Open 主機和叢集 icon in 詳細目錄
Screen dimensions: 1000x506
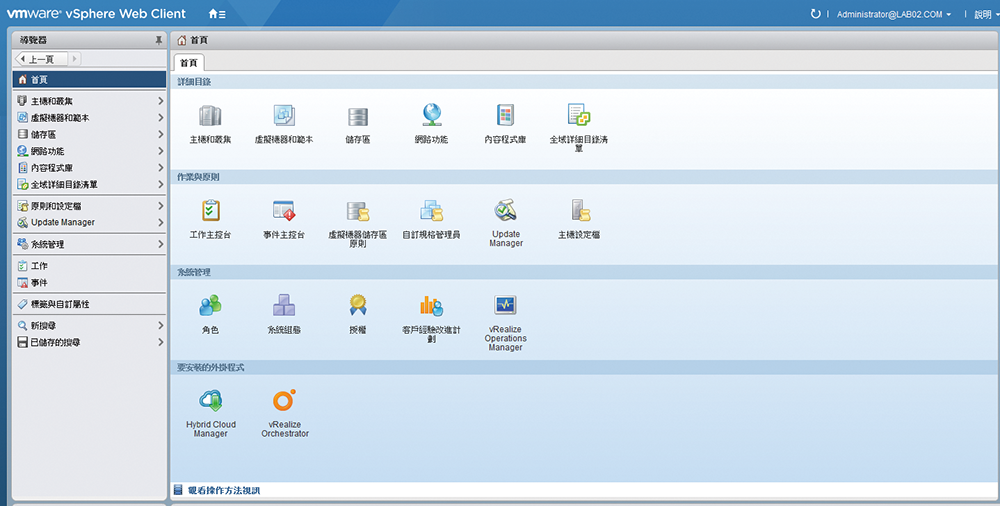click(x=210, y=116)
